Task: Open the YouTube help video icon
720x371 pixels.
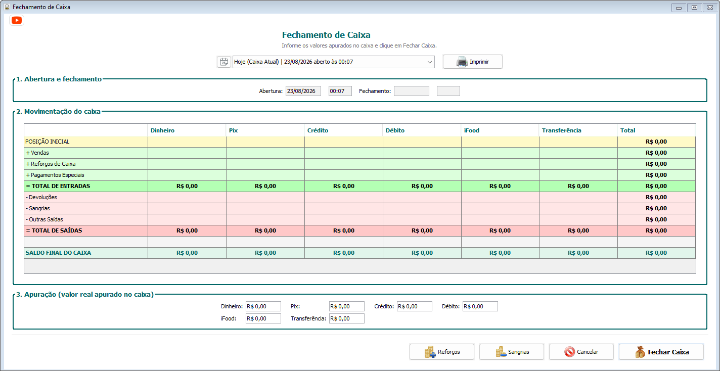Action: [17, 20]
